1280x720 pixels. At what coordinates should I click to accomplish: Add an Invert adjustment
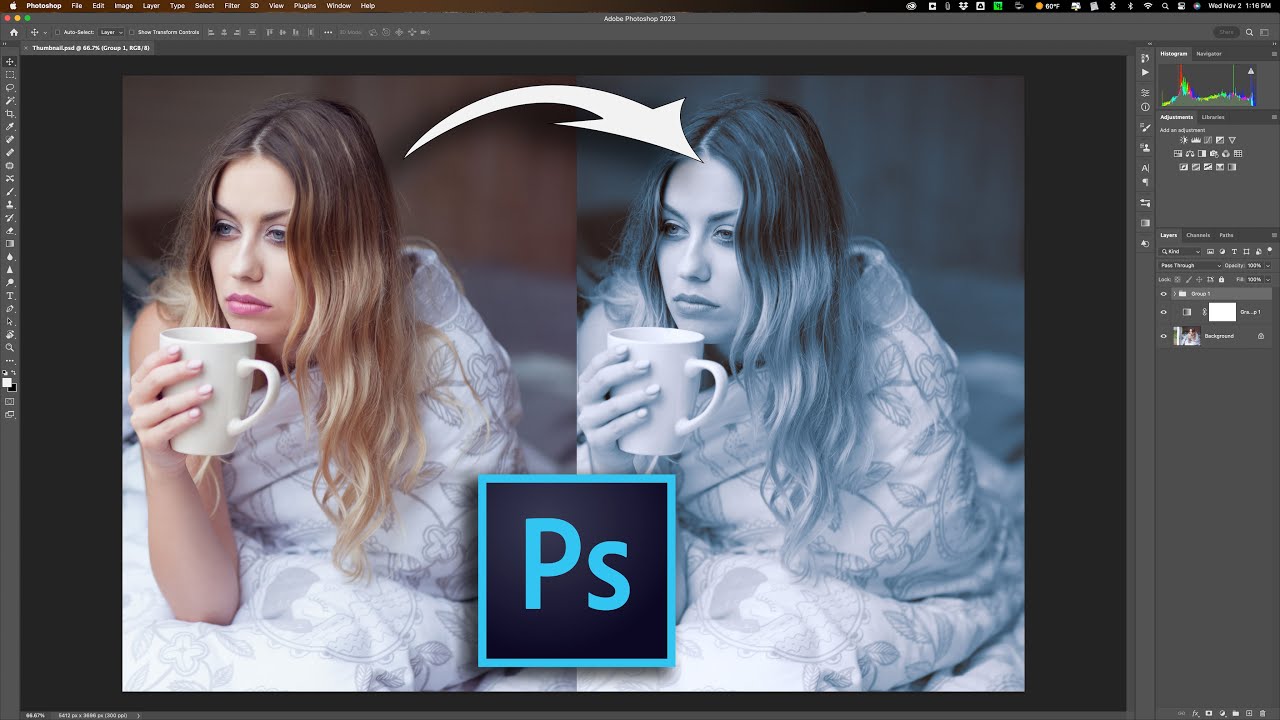[x=1184, y=167]
